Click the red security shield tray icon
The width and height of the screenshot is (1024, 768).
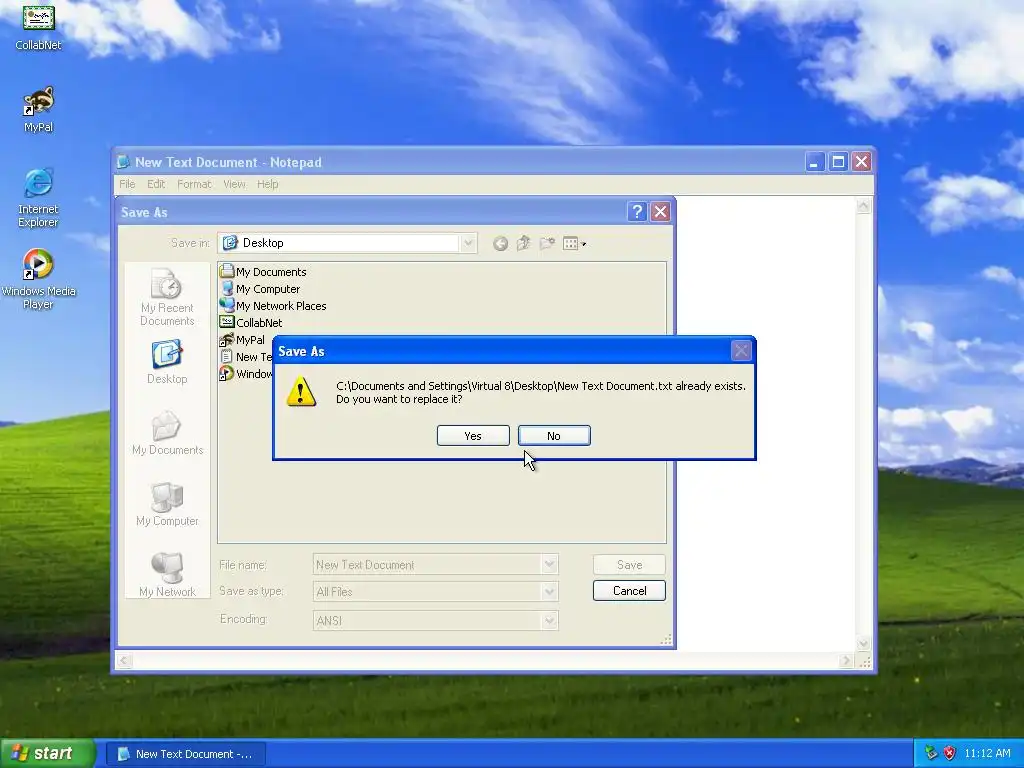[949, 753]
